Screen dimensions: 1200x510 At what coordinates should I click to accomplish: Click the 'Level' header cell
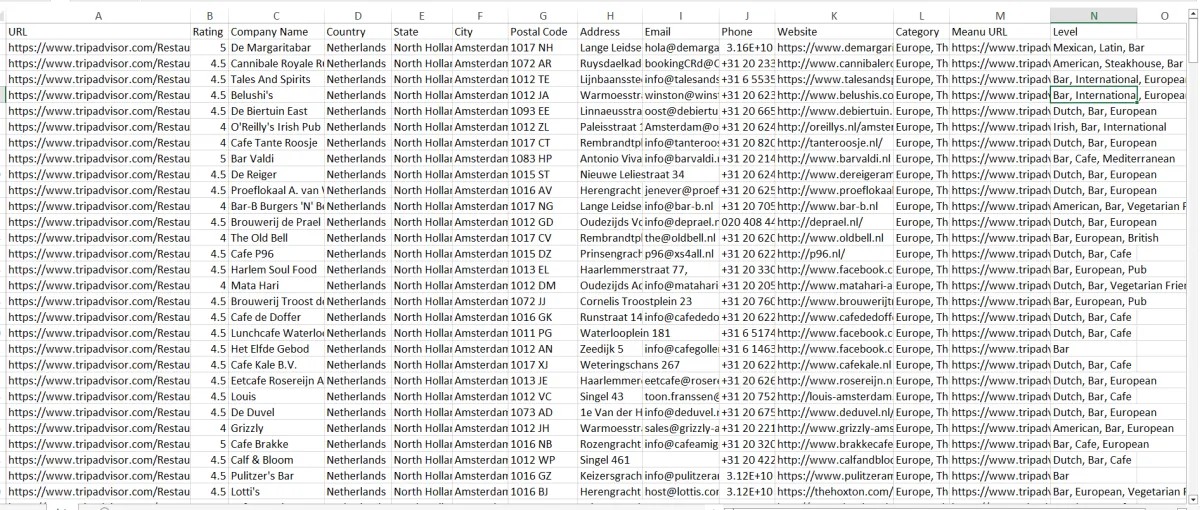point(1093,32)
